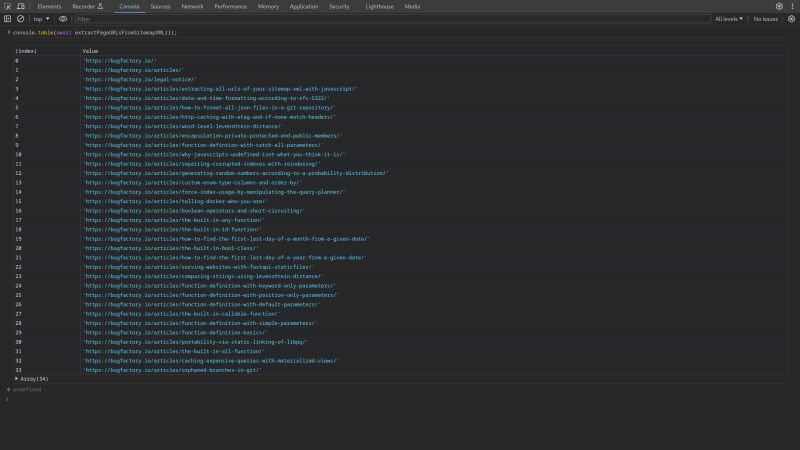Sort table by the (index) column header
800x450 pixels.
point(46,51)
